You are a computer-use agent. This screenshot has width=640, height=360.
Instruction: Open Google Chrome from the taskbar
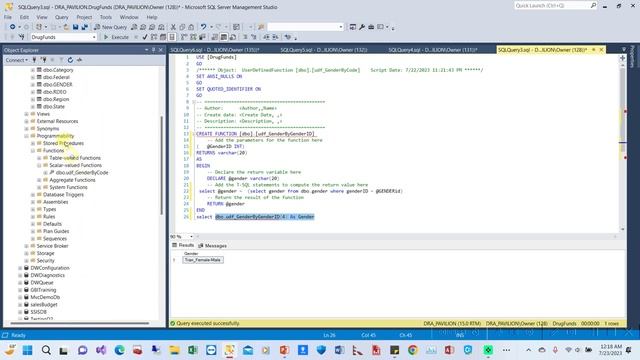[x=413, y=350]
